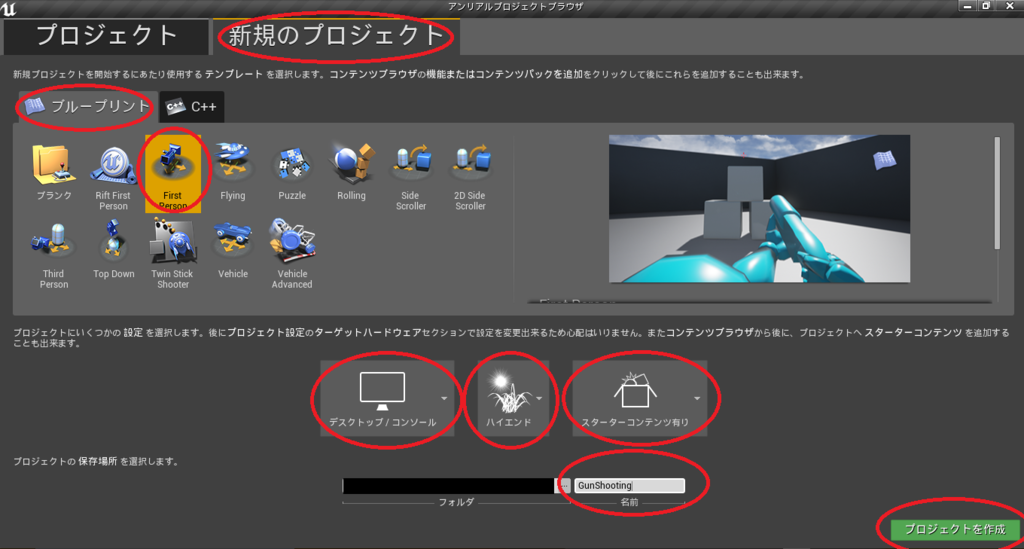Click the First Person template preview image

coord(760,209)
